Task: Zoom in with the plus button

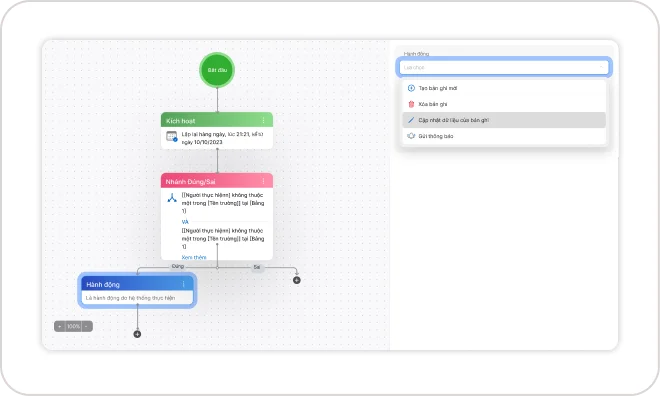Action: (60, 326)
